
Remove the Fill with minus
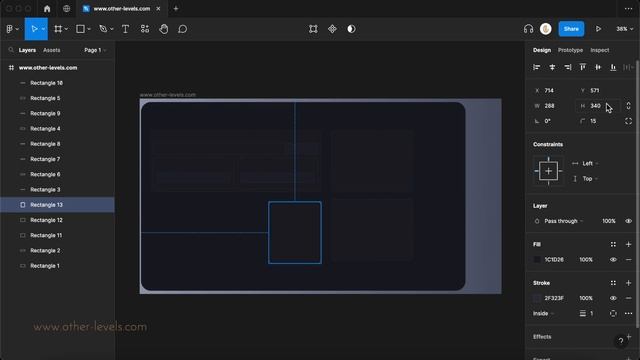point(629,260)
